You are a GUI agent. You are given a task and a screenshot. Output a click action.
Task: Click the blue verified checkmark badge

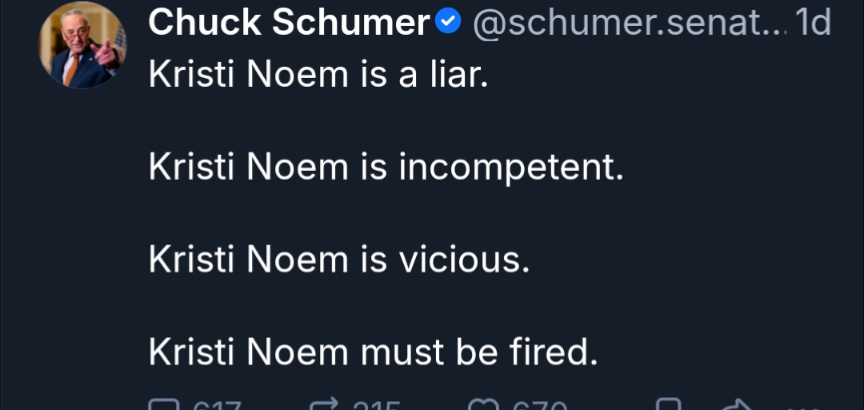point(450,23)
